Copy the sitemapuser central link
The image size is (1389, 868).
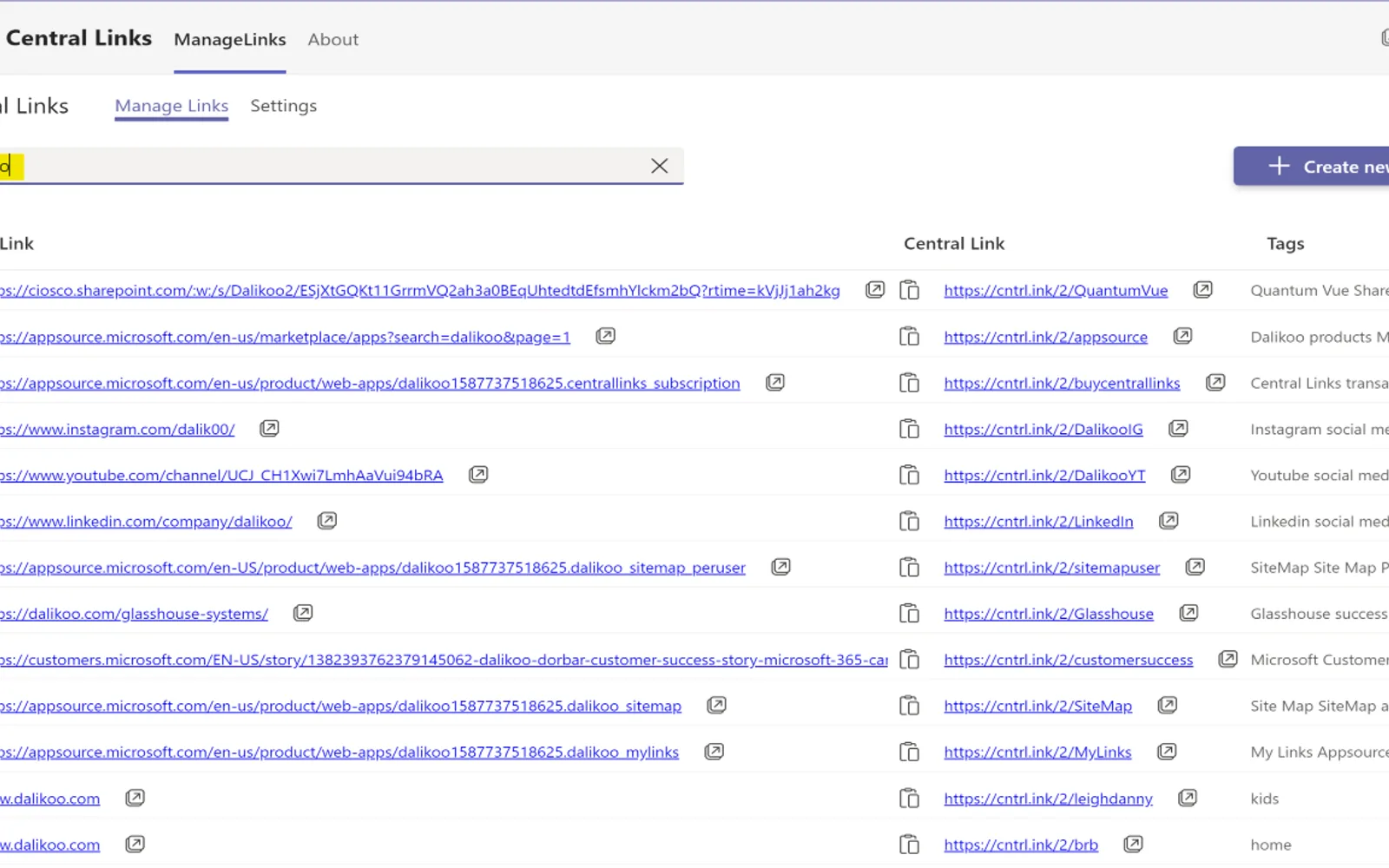909,567
